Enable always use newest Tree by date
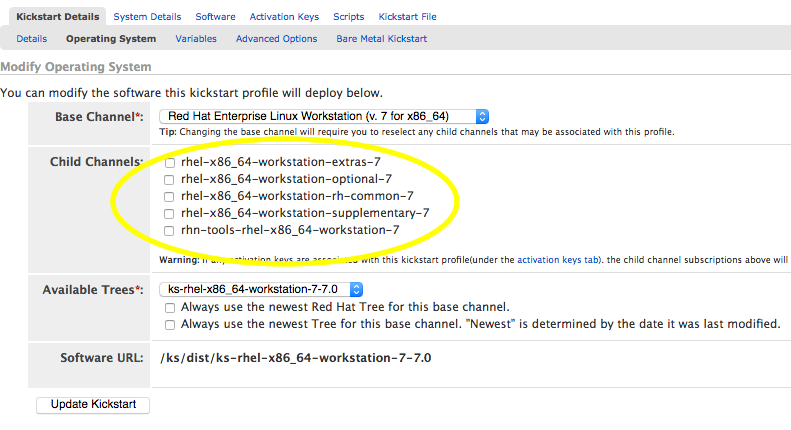 pos(170,325)
